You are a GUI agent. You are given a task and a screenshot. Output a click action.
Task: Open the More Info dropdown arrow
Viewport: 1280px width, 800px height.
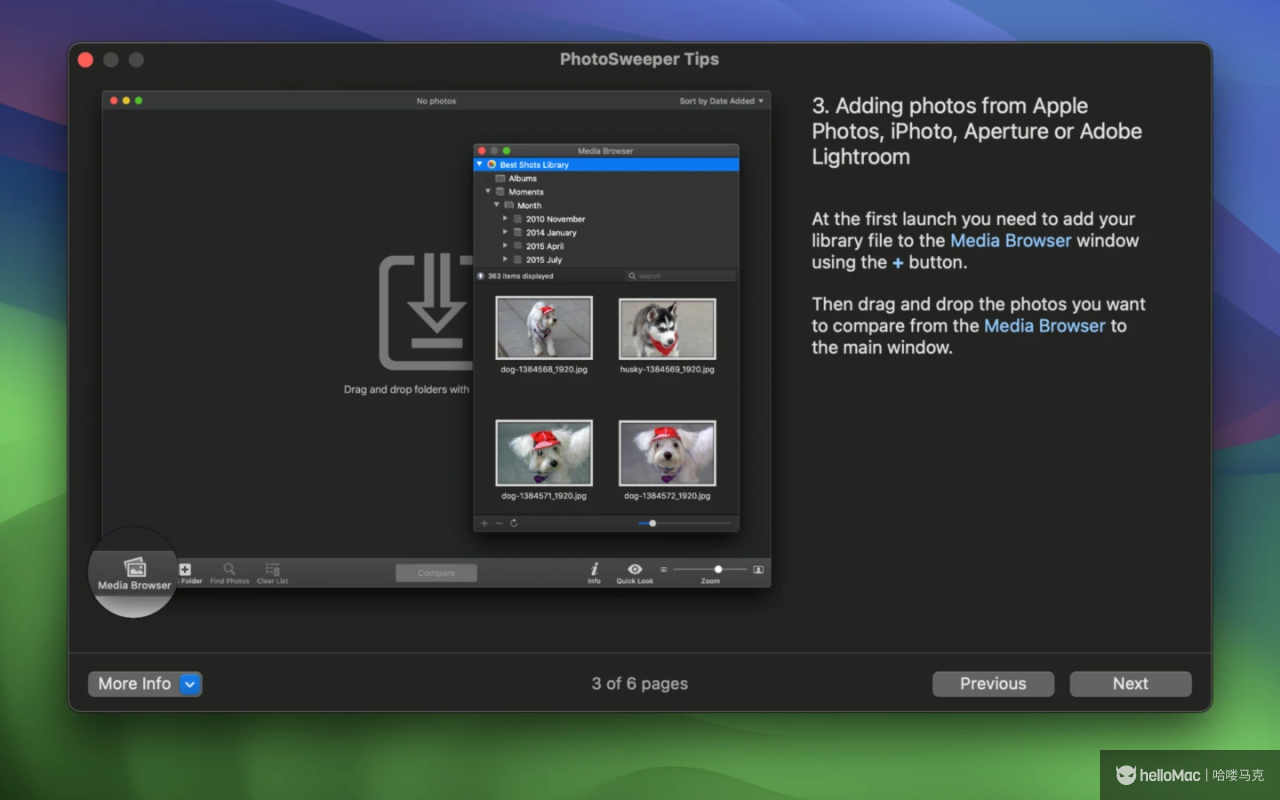click(x=190, y=684)
